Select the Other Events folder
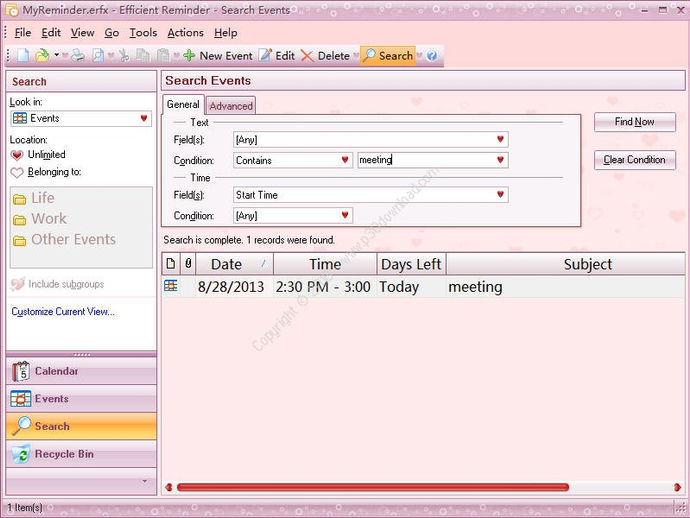This screenshot has width=690, height=518. coord(65,239)
